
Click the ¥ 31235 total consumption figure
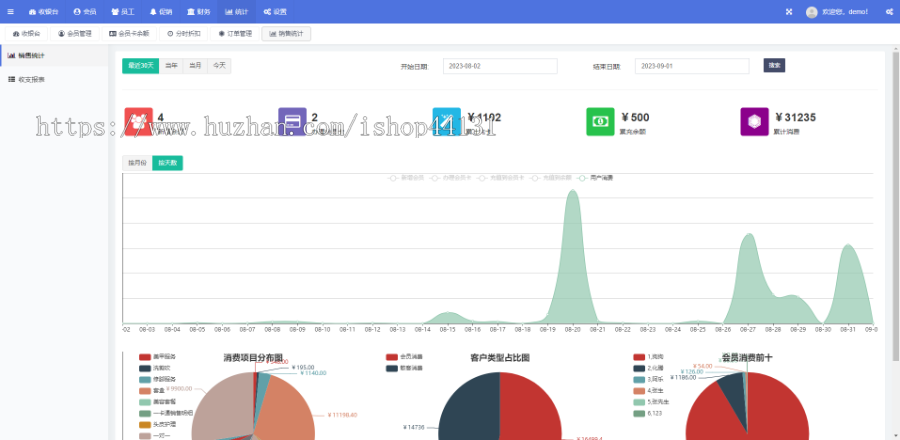(x=795, y=118)
